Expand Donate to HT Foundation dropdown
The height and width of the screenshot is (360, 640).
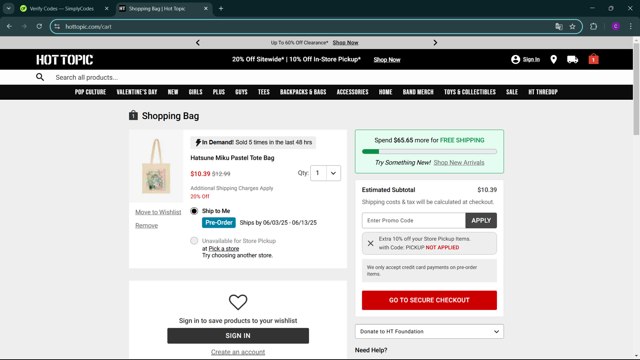point(429,331)
